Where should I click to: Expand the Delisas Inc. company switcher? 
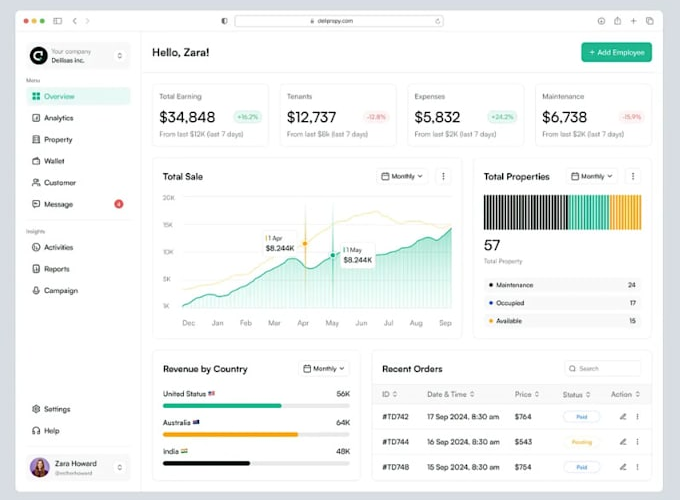pyautogui.click(x=120, y=56)
